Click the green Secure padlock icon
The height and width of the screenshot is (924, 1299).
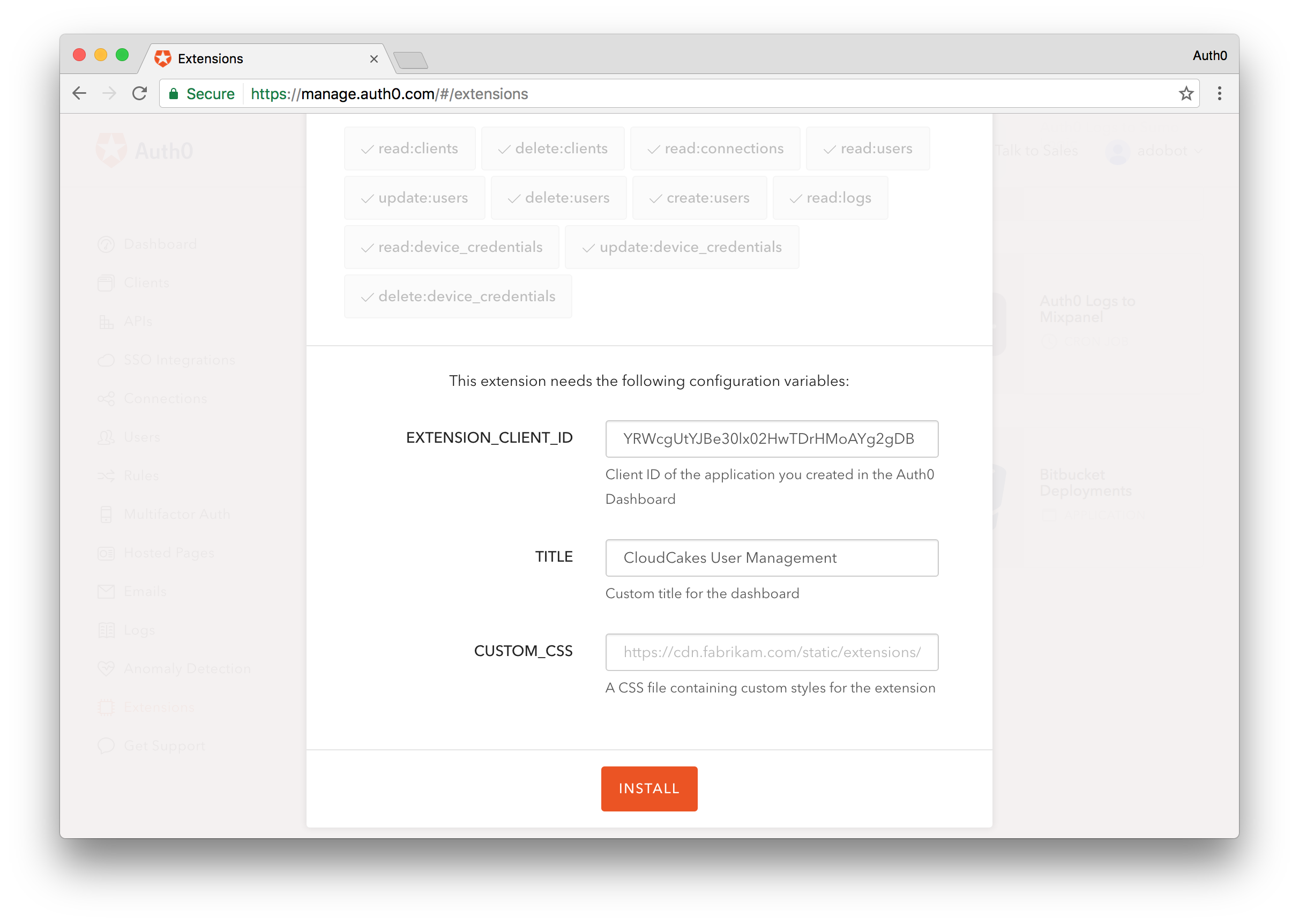[x=174, y=94]
